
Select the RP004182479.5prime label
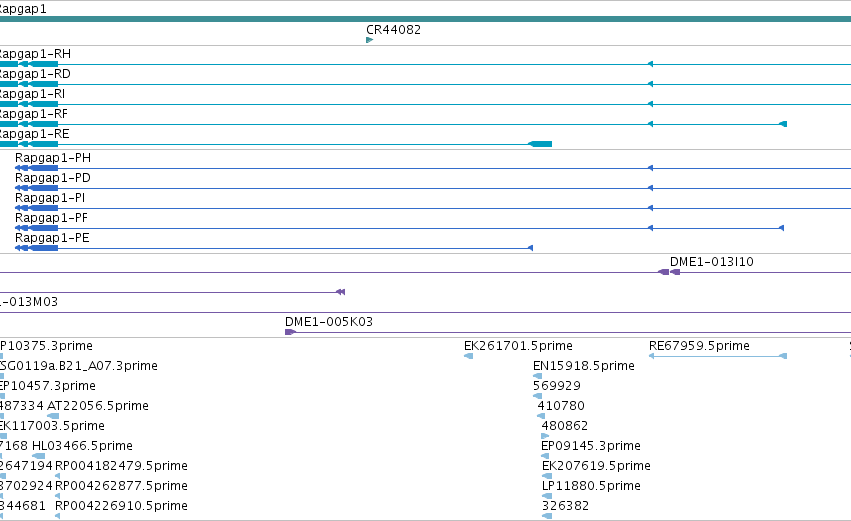(122, 466)
